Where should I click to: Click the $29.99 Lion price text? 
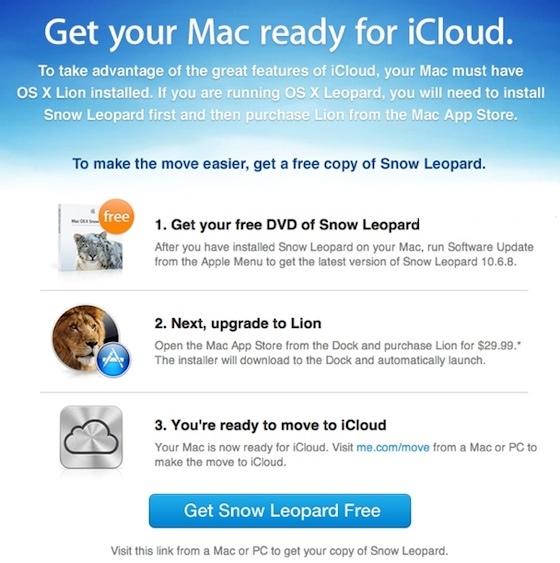(497, 346)
